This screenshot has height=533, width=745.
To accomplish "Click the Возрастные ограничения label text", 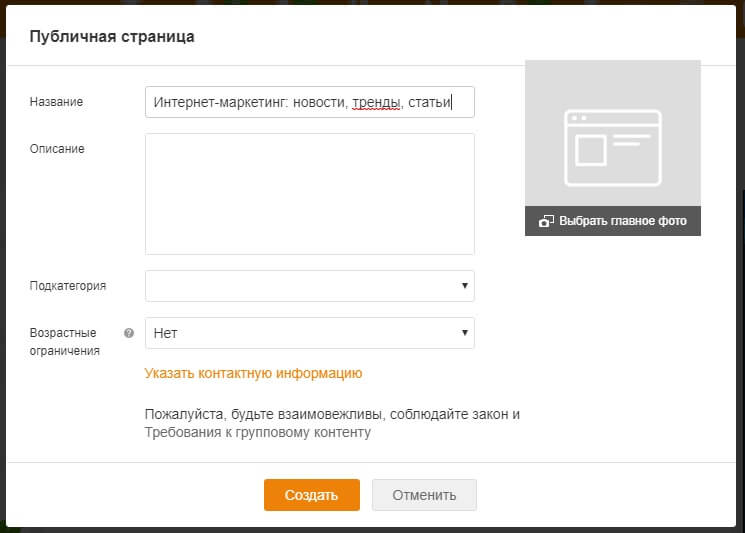I will (x=64, y=341).
